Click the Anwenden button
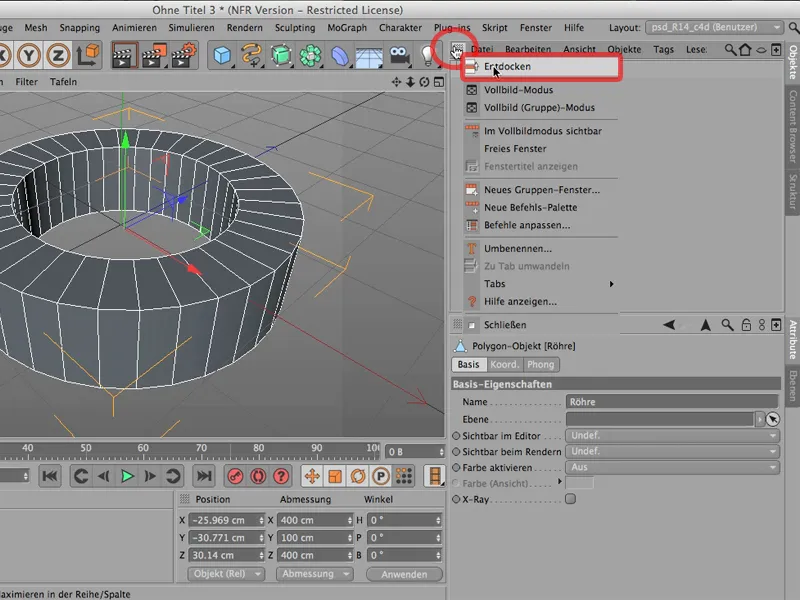Screen dimensions: 800x600 (404, 574)
